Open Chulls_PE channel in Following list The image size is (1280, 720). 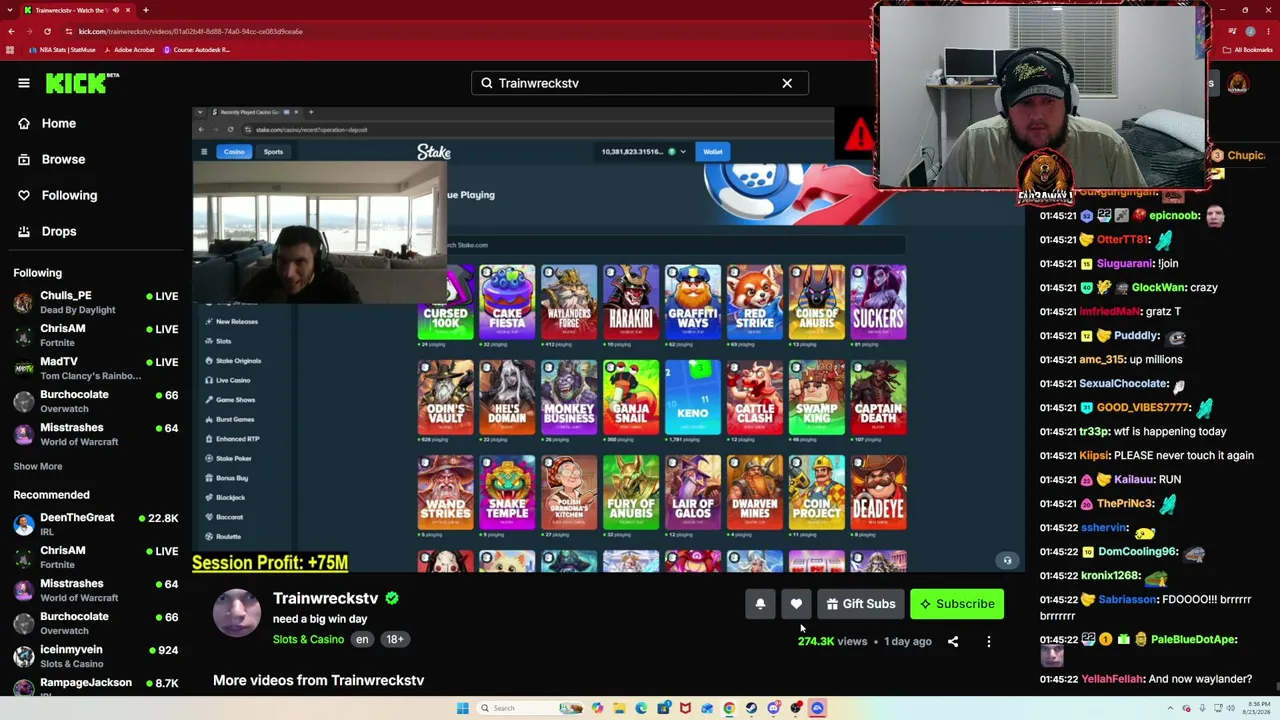pyautogui.click(x=95, y=302)
